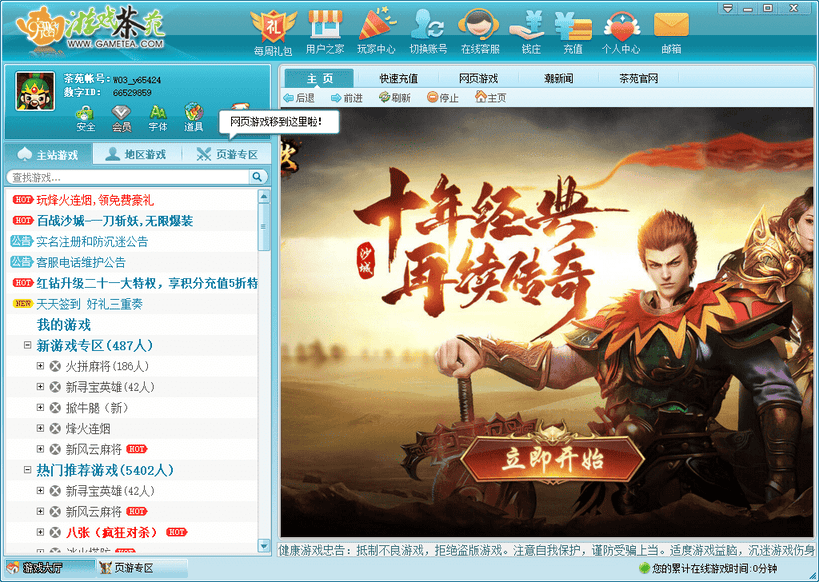Open the 道具 items icon

pyautogui.click(x=194, y=114)
